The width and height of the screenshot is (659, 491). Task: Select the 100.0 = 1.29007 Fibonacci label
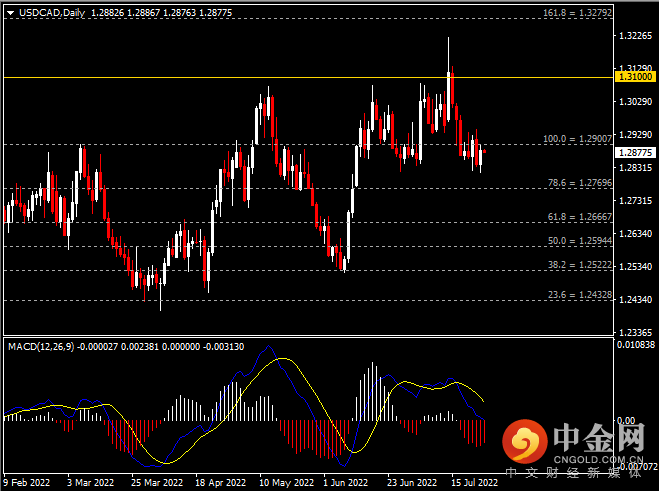pos(577,138)
